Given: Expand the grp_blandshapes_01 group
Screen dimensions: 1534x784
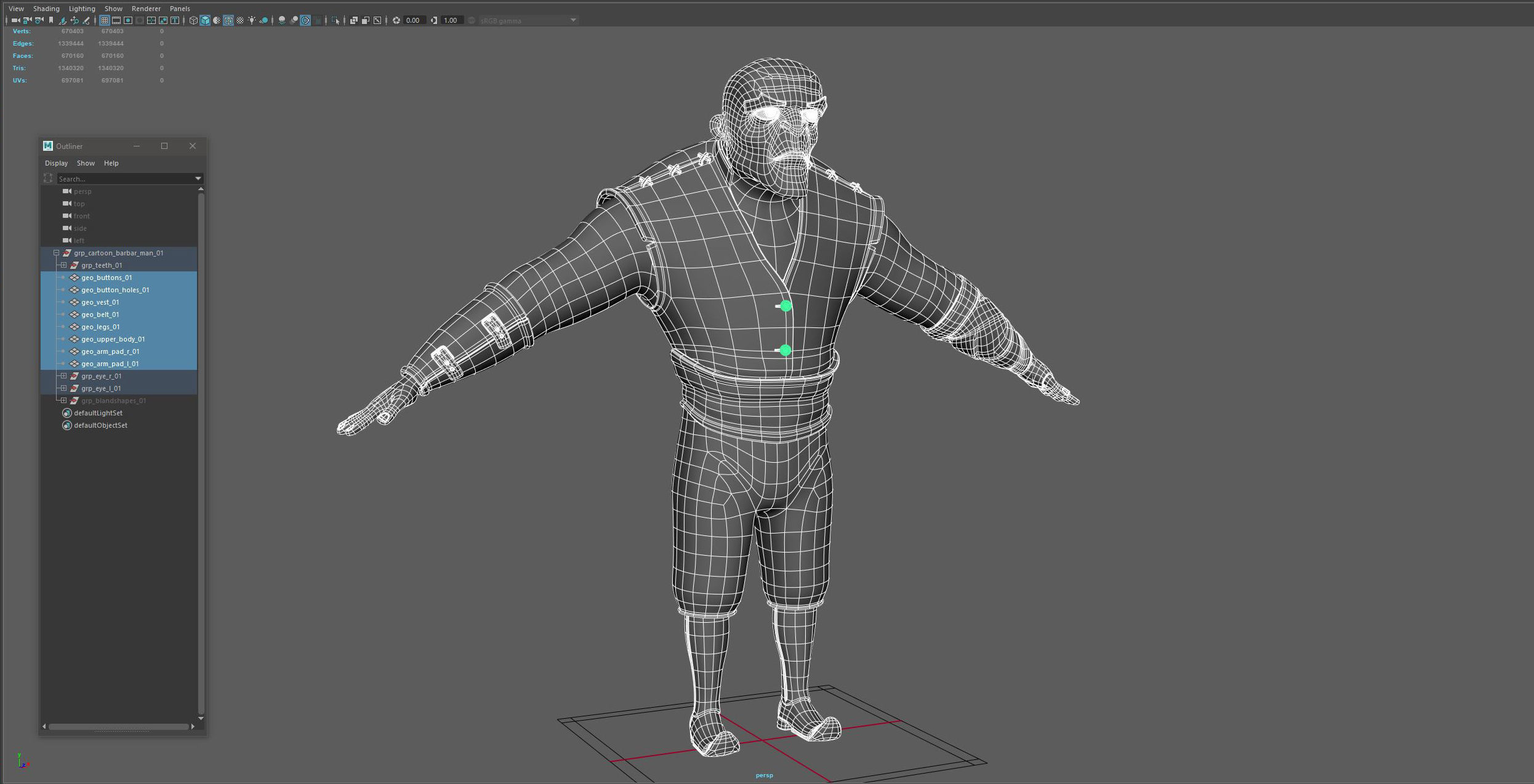Looking at the screenshot, I should coord(63,401).
